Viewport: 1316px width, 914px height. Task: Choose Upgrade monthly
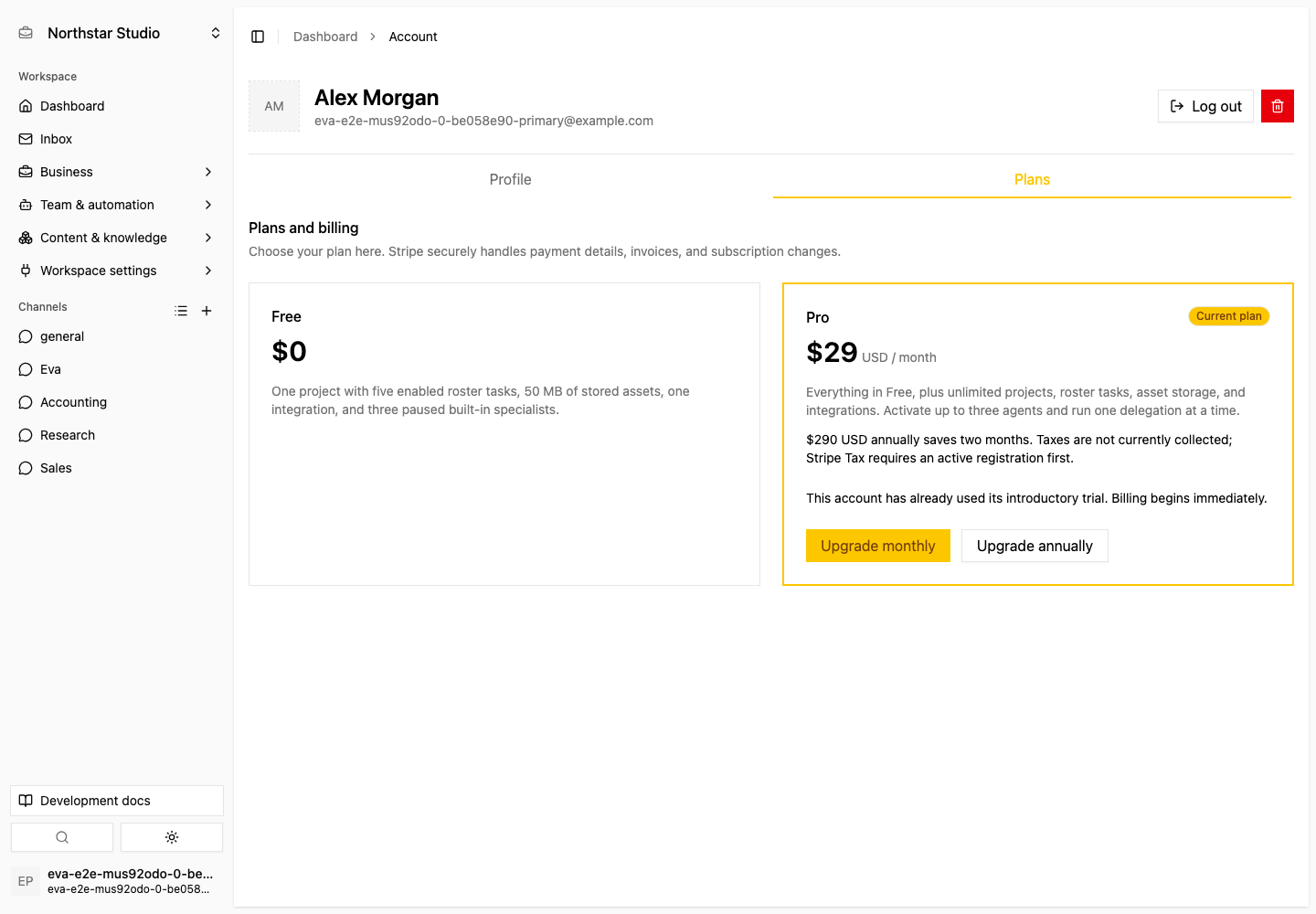(878, 546)
